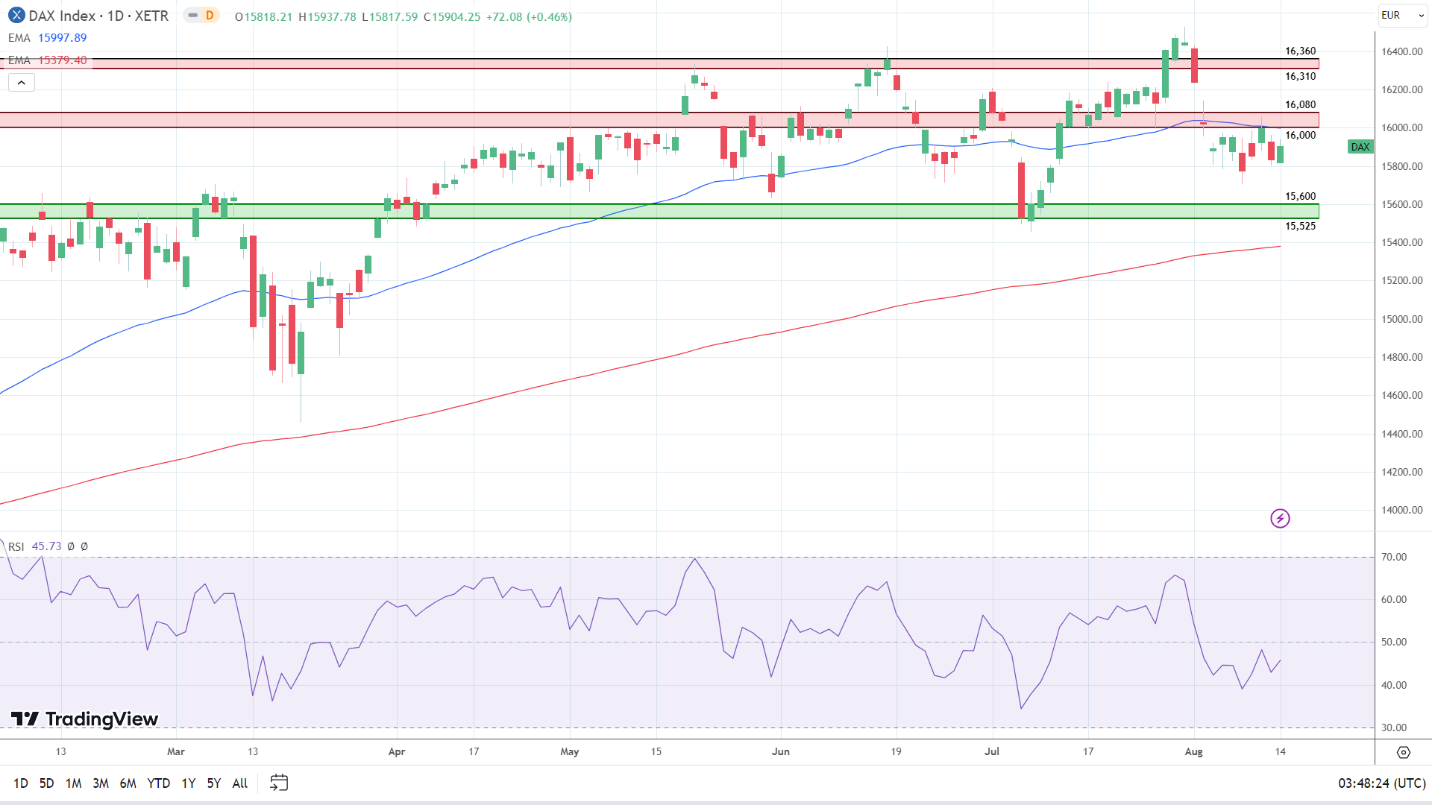Click the Jun label on time axis

pos(781,751)
